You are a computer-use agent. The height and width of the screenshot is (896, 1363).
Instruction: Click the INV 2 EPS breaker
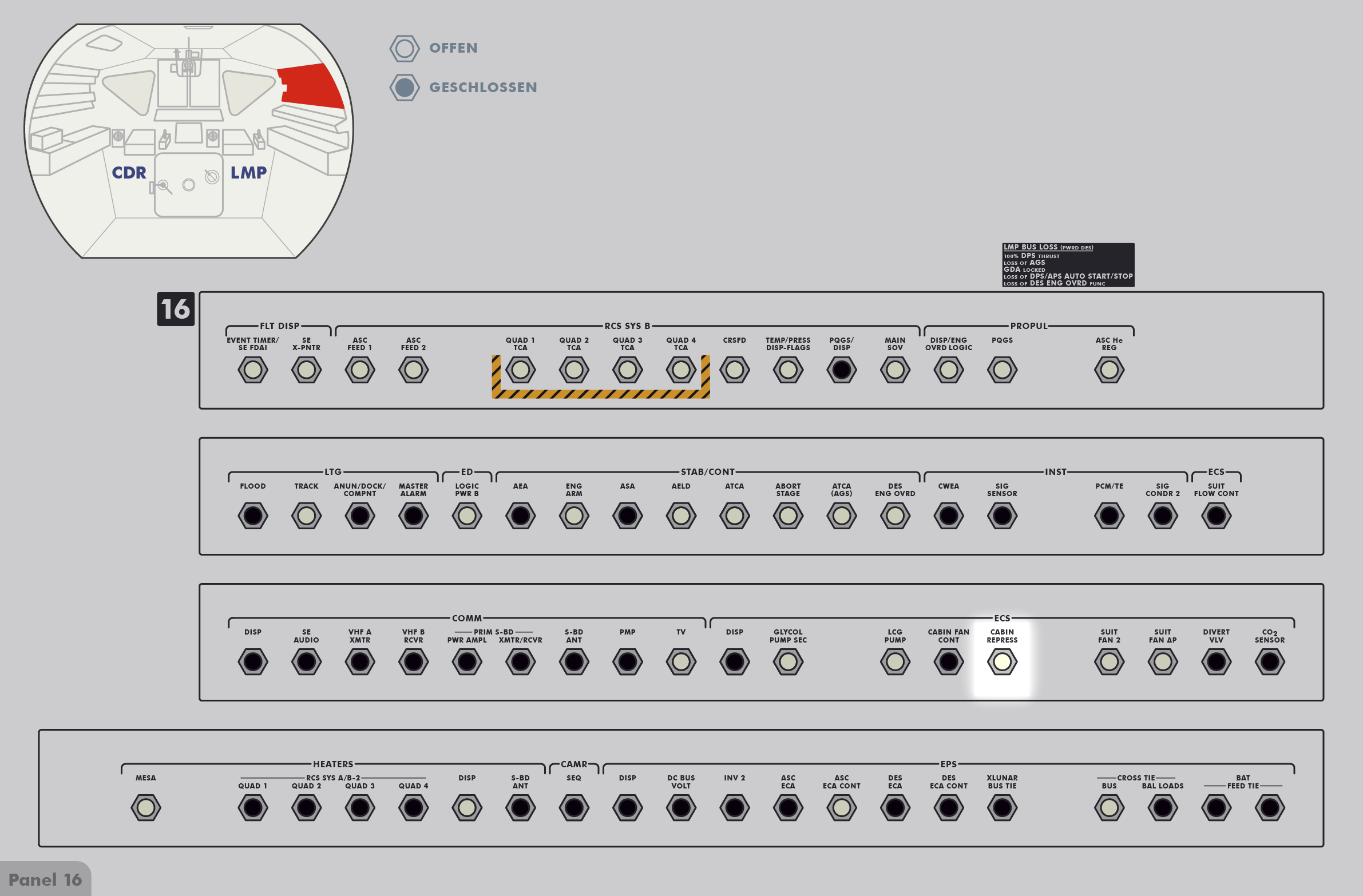(x=734, y=808)
